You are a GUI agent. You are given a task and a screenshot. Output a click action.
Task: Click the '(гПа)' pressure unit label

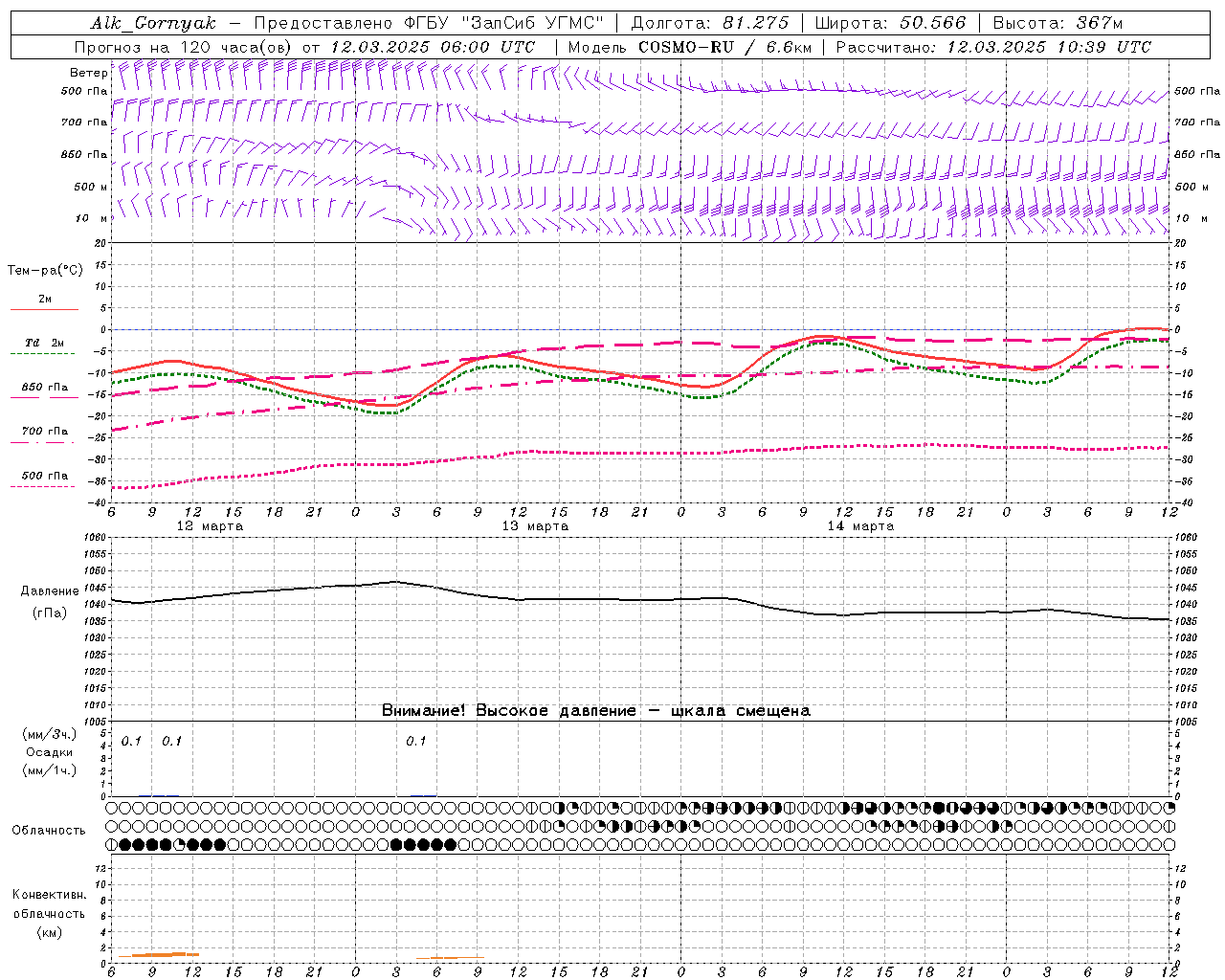click(50, 613)
